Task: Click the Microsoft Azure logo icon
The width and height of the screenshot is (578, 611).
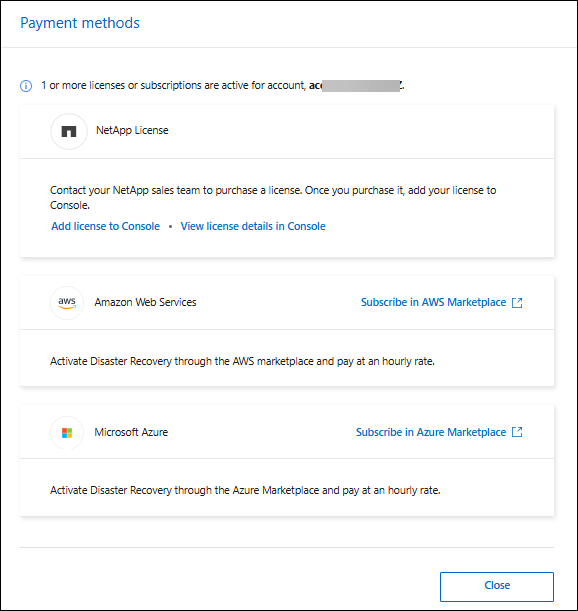Action: [x=67, y=433]
